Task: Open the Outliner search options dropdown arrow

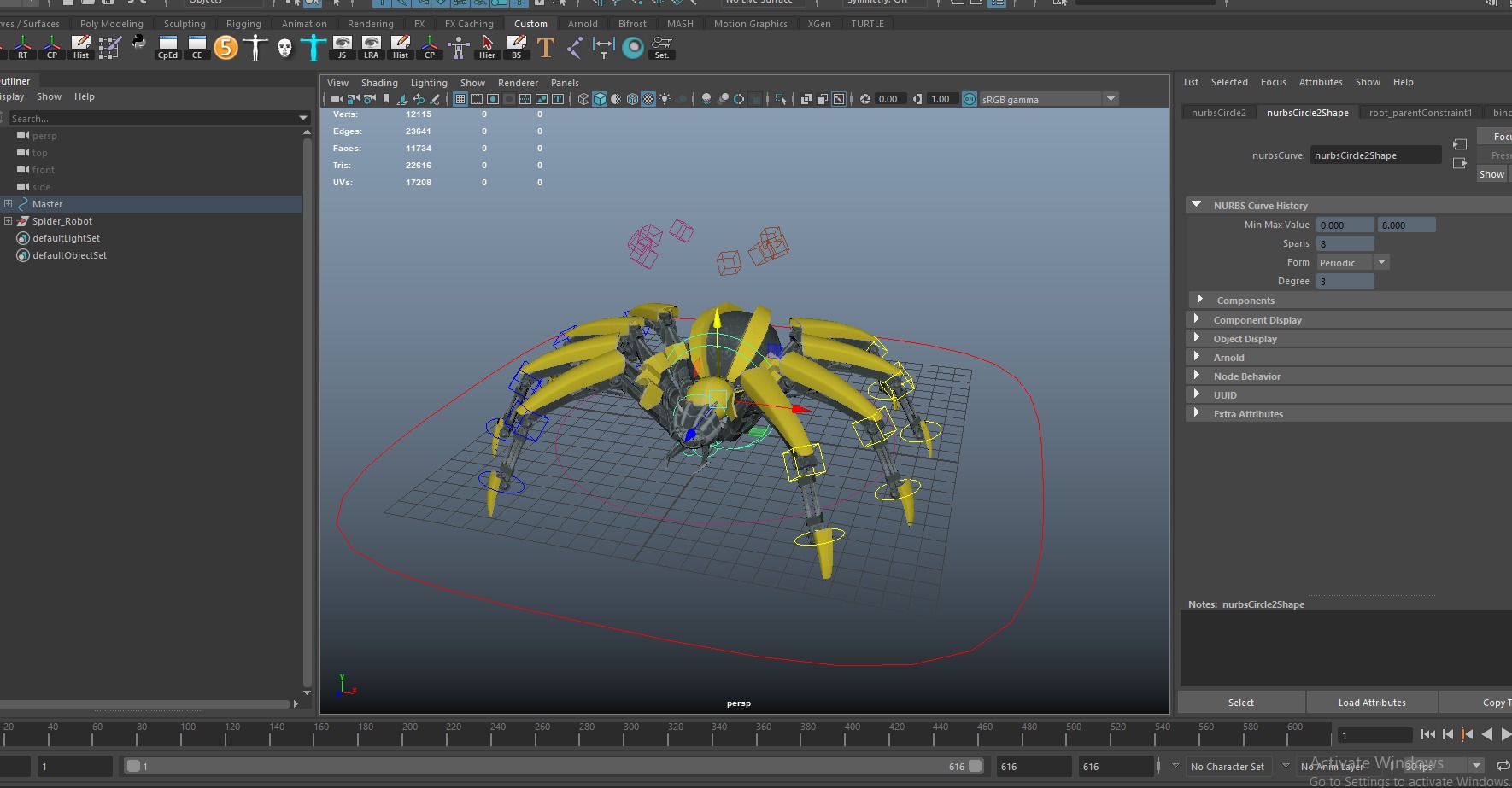Action: point(302,118)
